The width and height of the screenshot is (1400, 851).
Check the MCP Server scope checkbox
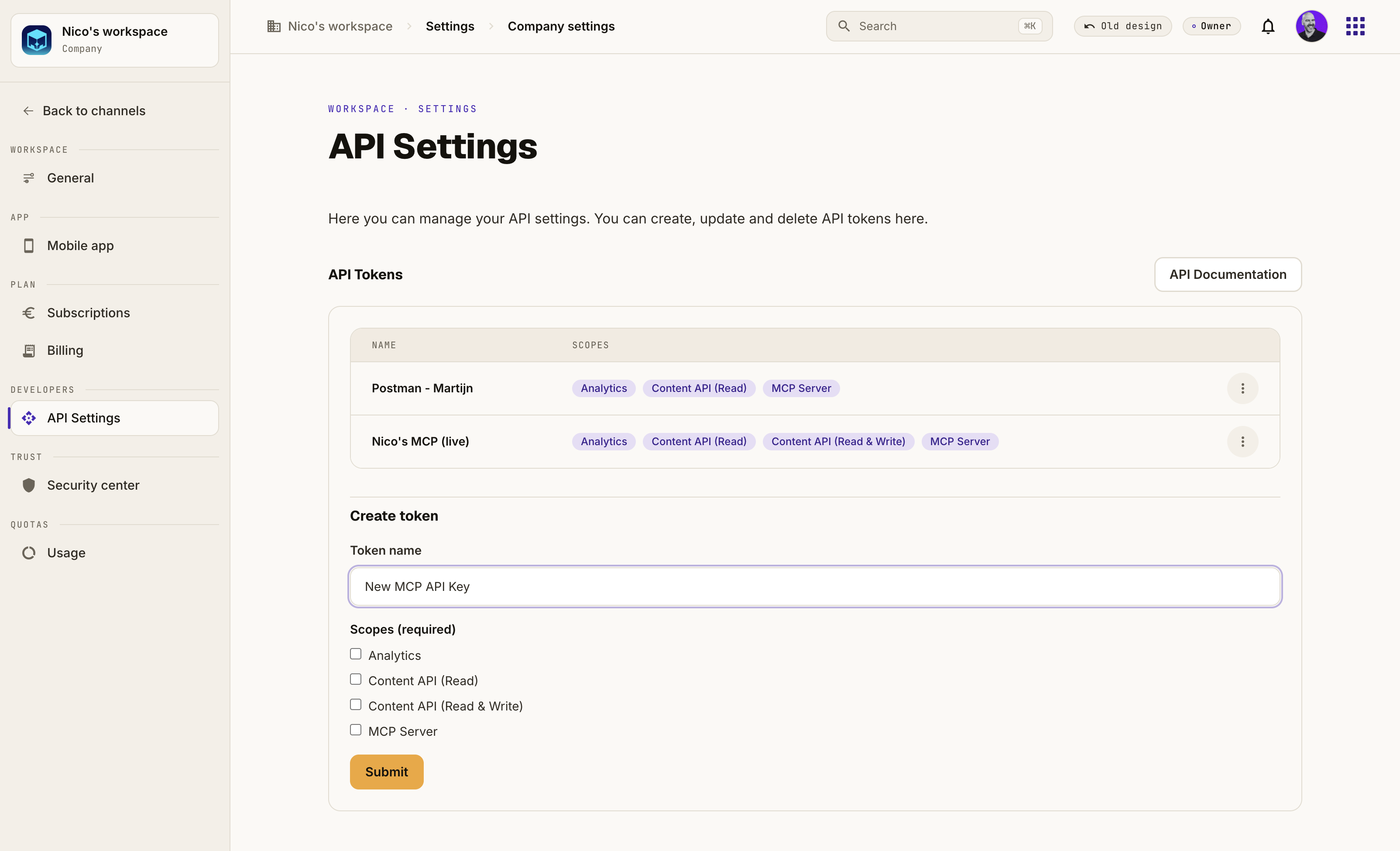point(356,730)
